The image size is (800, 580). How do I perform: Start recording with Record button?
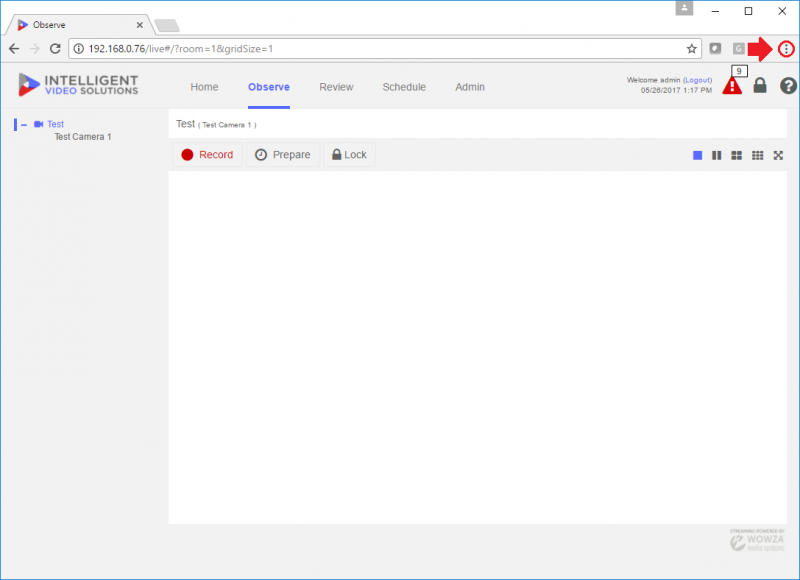pos(208,155)
